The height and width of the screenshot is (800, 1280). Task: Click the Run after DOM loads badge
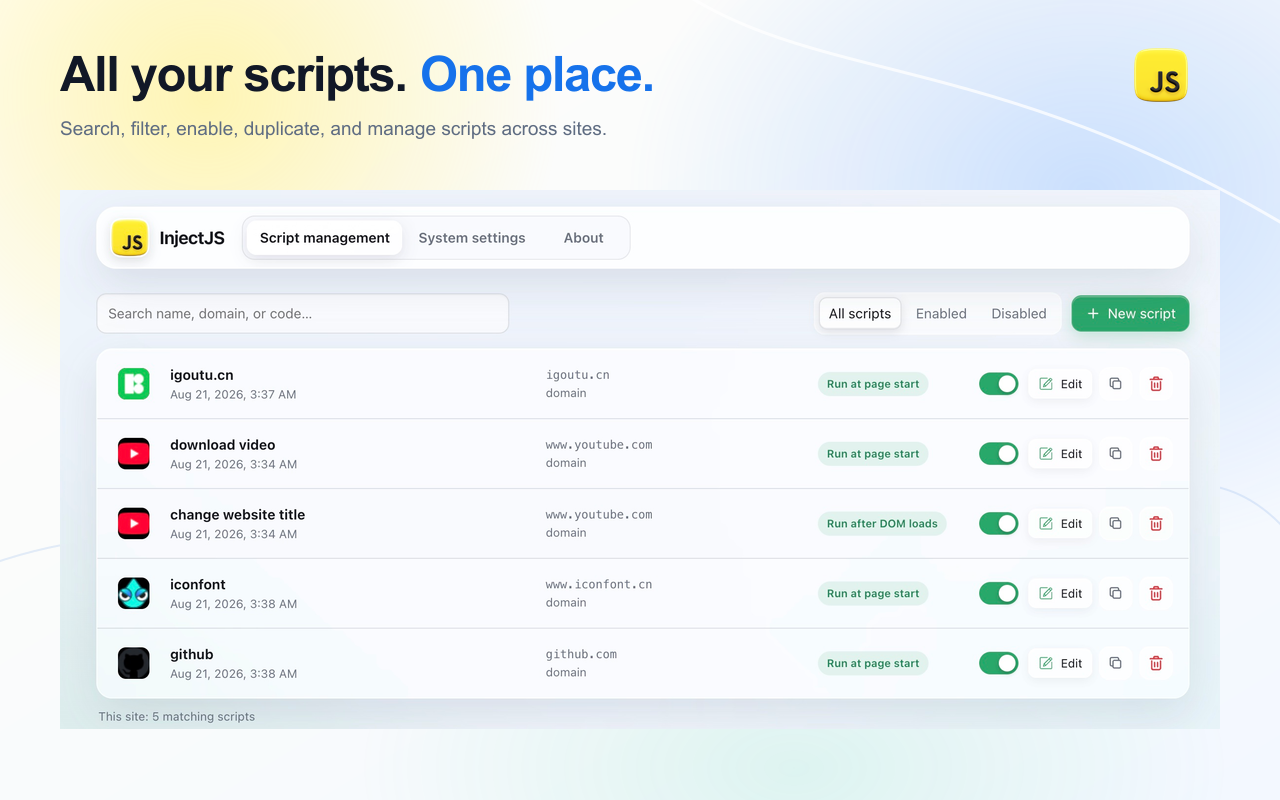tap(882, 524)
